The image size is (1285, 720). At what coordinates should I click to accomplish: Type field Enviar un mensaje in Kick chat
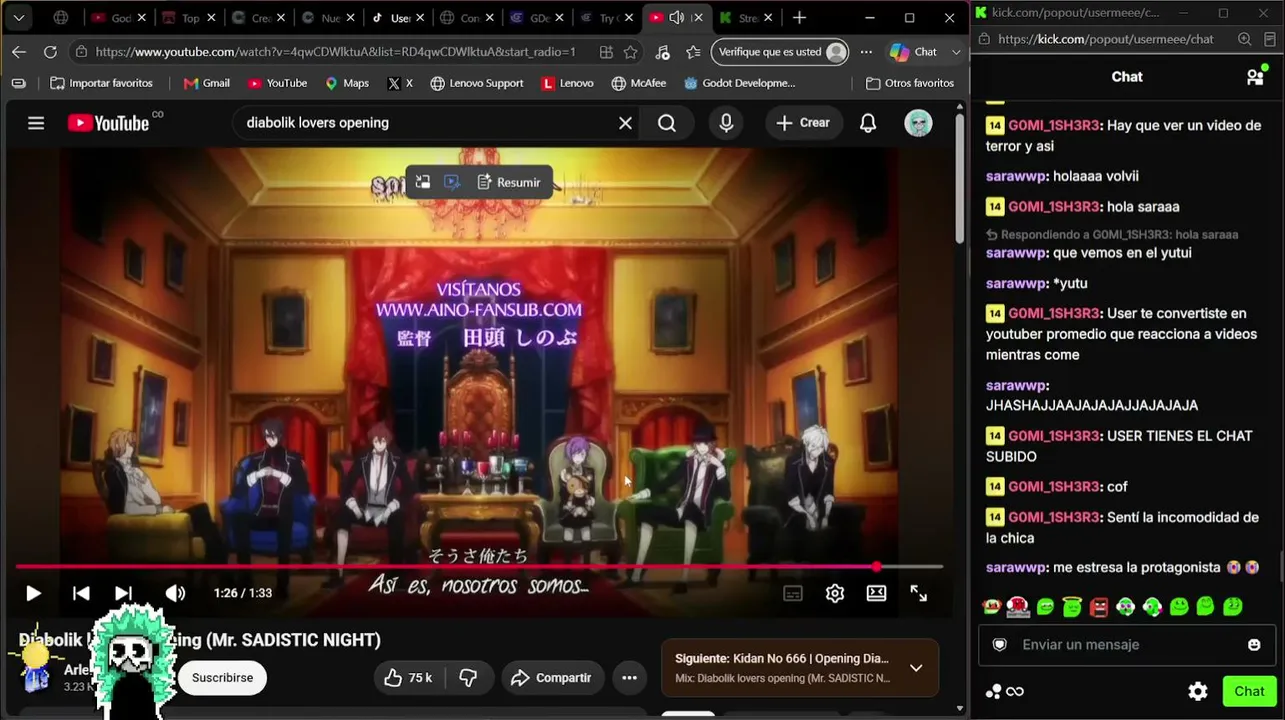[1126, 645]
